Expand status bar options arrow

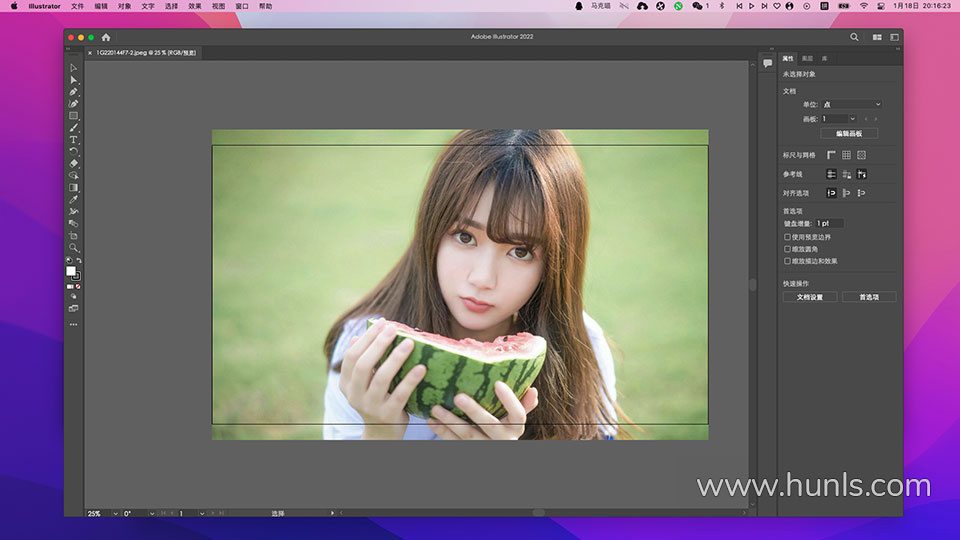332,513
